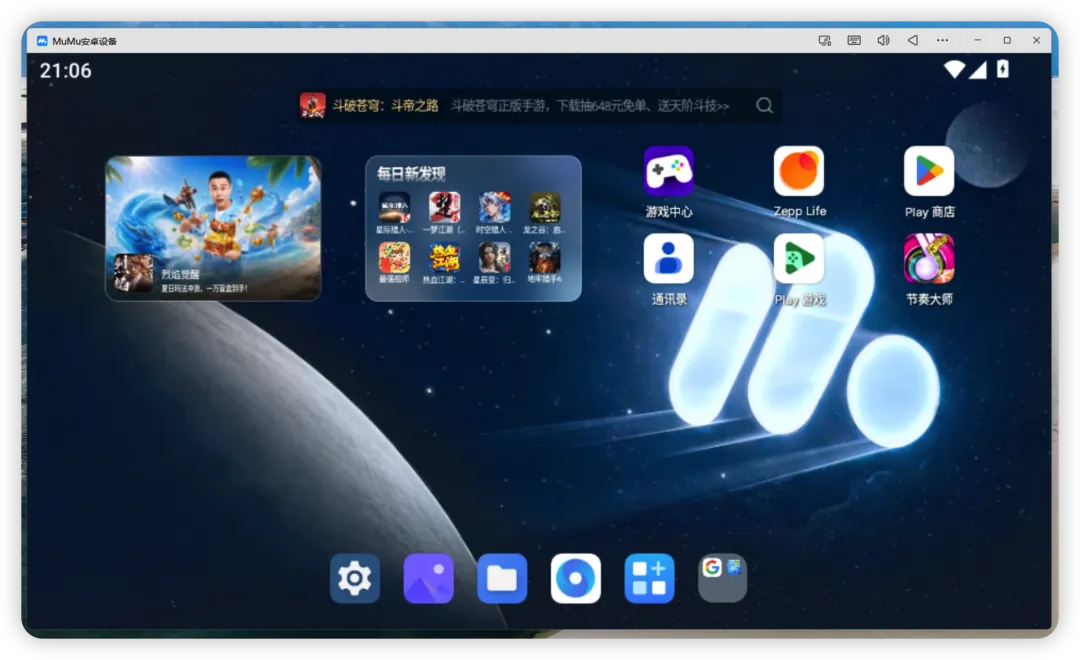This screenshot has width=1080, height=660.
Task: Open the 节奏大师 rhythm game
Action: pyautogui.click(x=928, y=259)
